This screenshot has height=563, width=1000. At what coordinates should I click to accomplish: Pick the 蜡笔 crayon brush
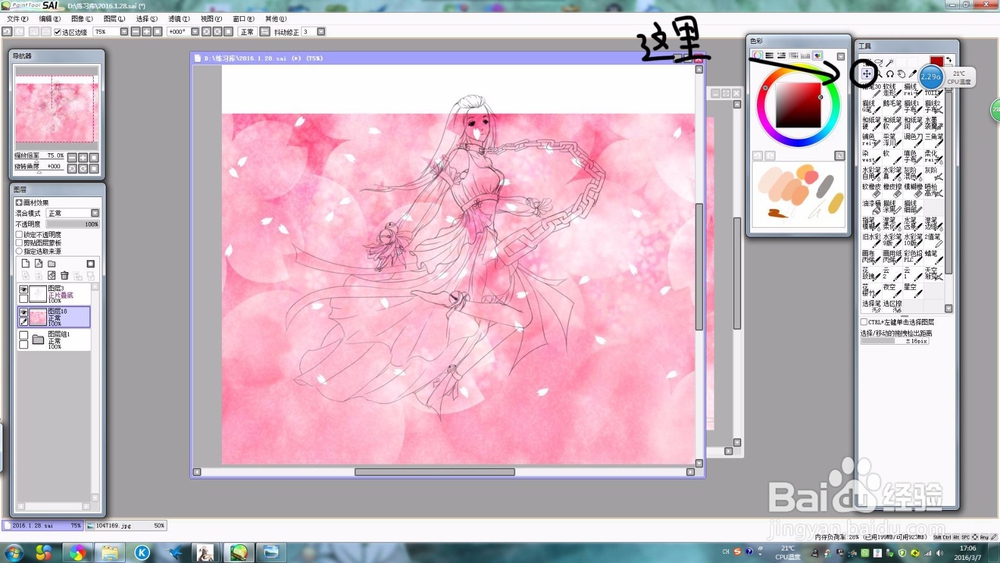[x=934, y=258]
